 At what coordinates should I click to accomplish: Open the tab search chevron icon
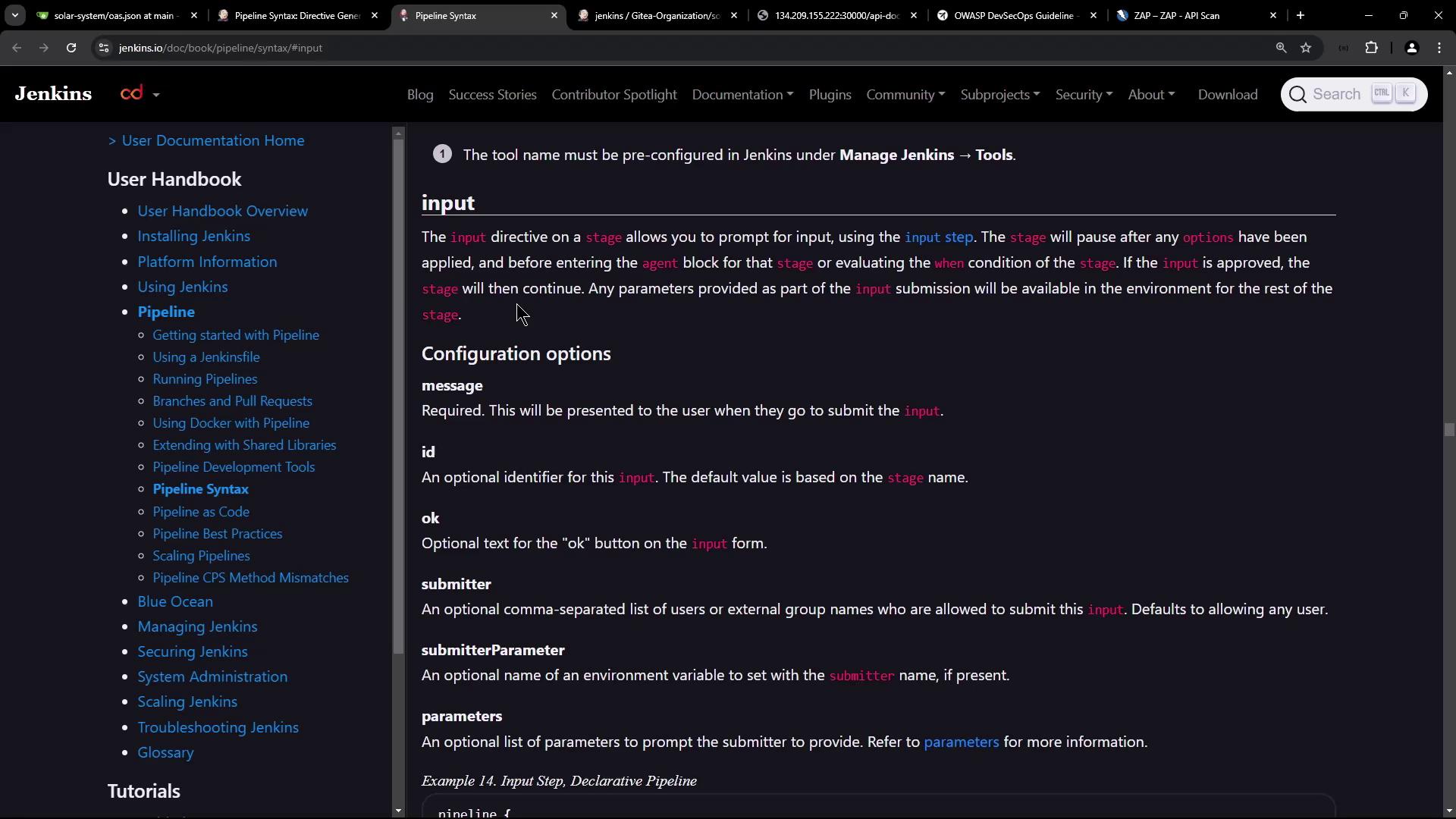pyautogui.click(x=14, y=15)
